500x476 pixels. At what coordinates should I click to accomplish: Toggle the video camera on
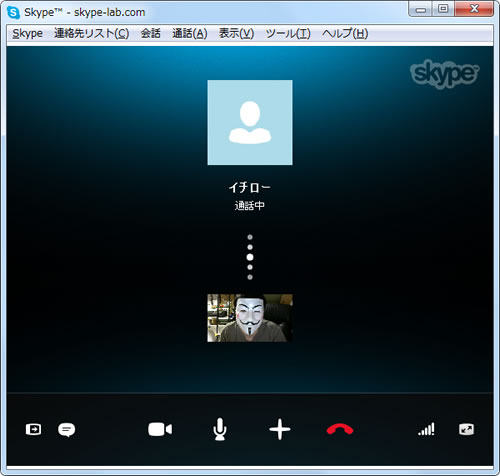pos(160,429)
